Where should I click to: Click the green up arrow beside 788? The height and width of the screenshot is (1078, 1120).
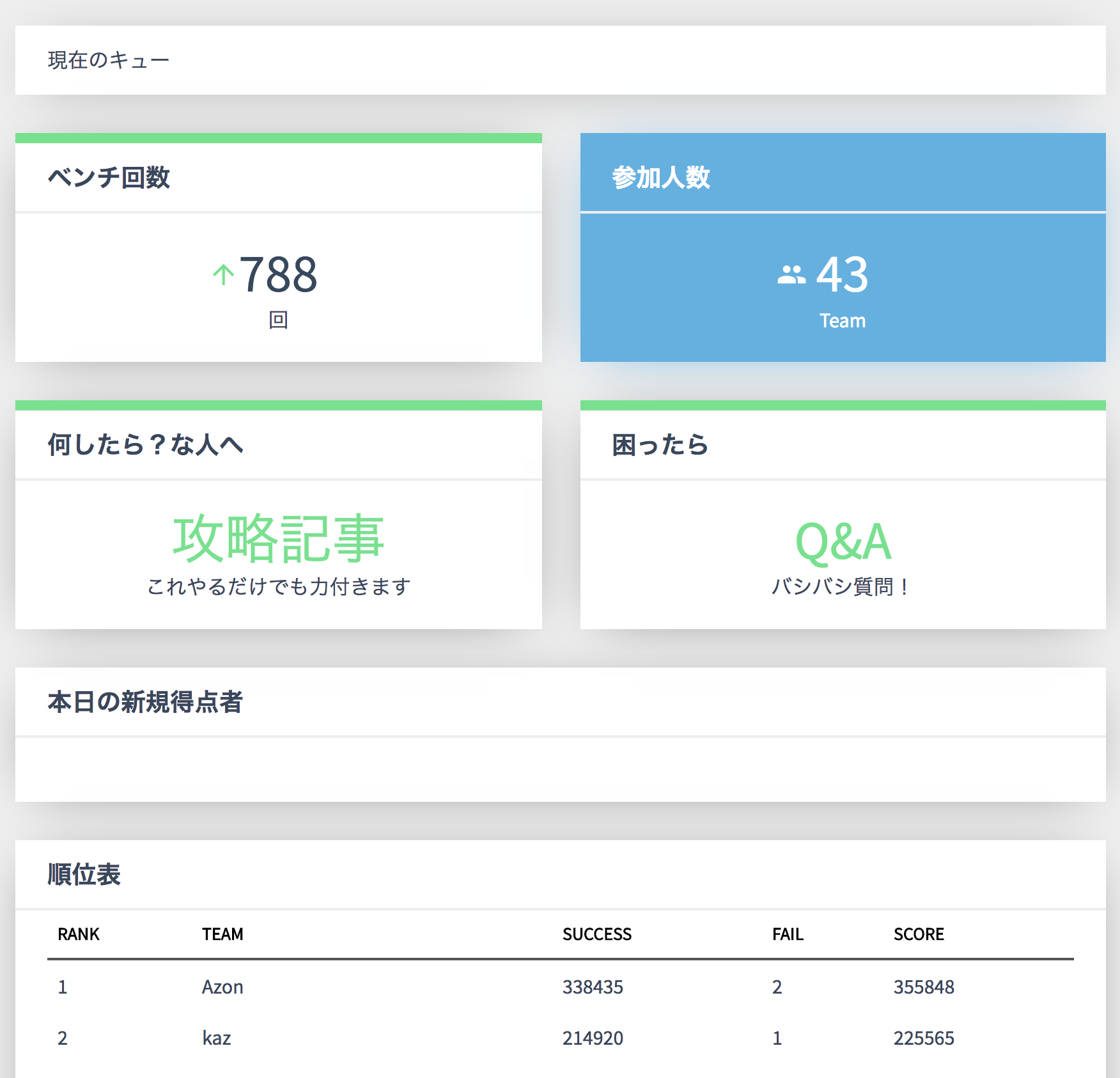[x=223, y=275]
